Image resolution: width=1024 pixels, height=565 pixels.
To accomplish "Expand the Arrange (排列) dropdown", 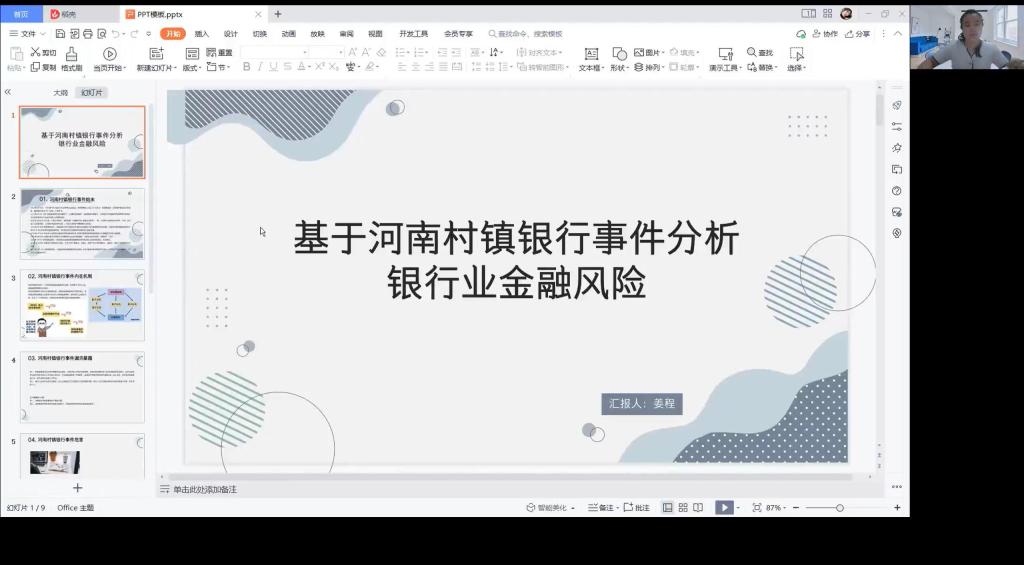I will click(x=651, y=68).
